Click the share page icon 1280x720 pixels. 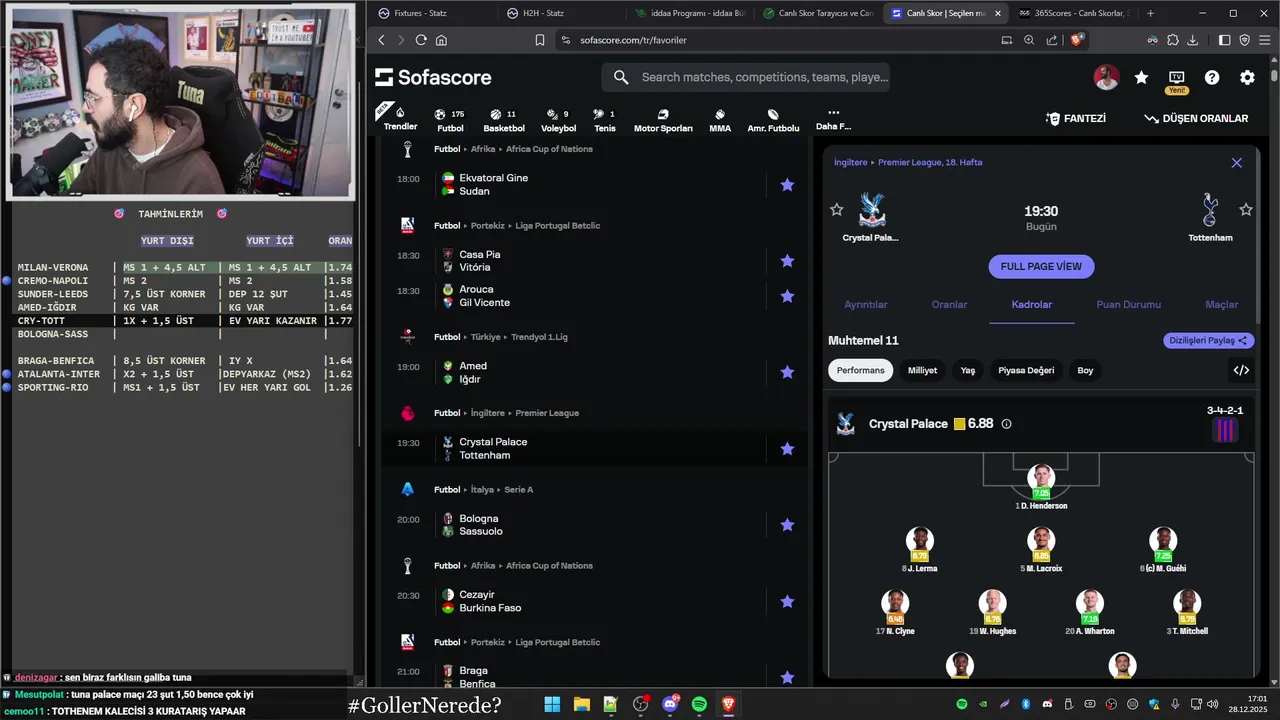coord(1052,40)
